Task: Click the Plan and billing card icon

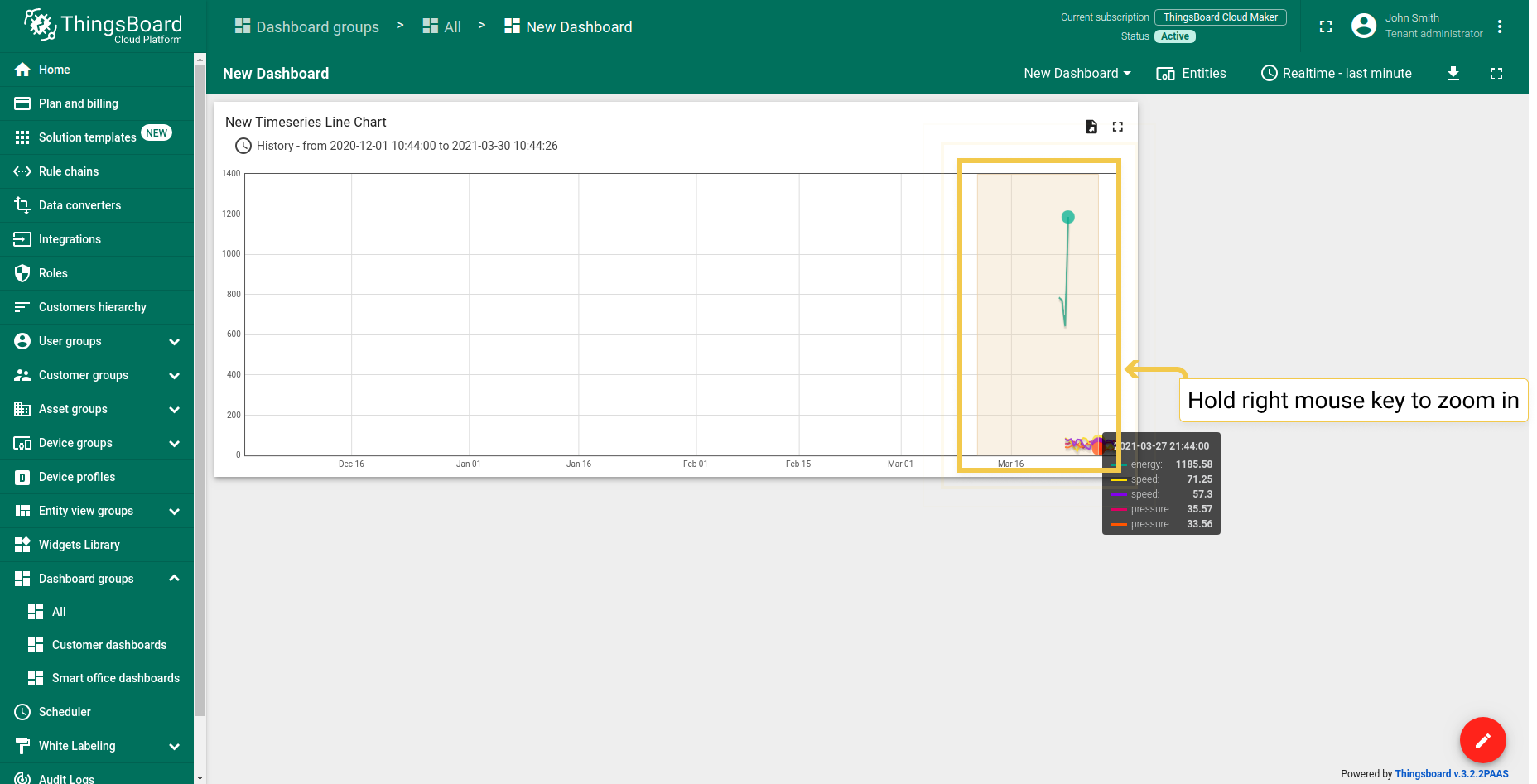Action: [x=22, y=103]
